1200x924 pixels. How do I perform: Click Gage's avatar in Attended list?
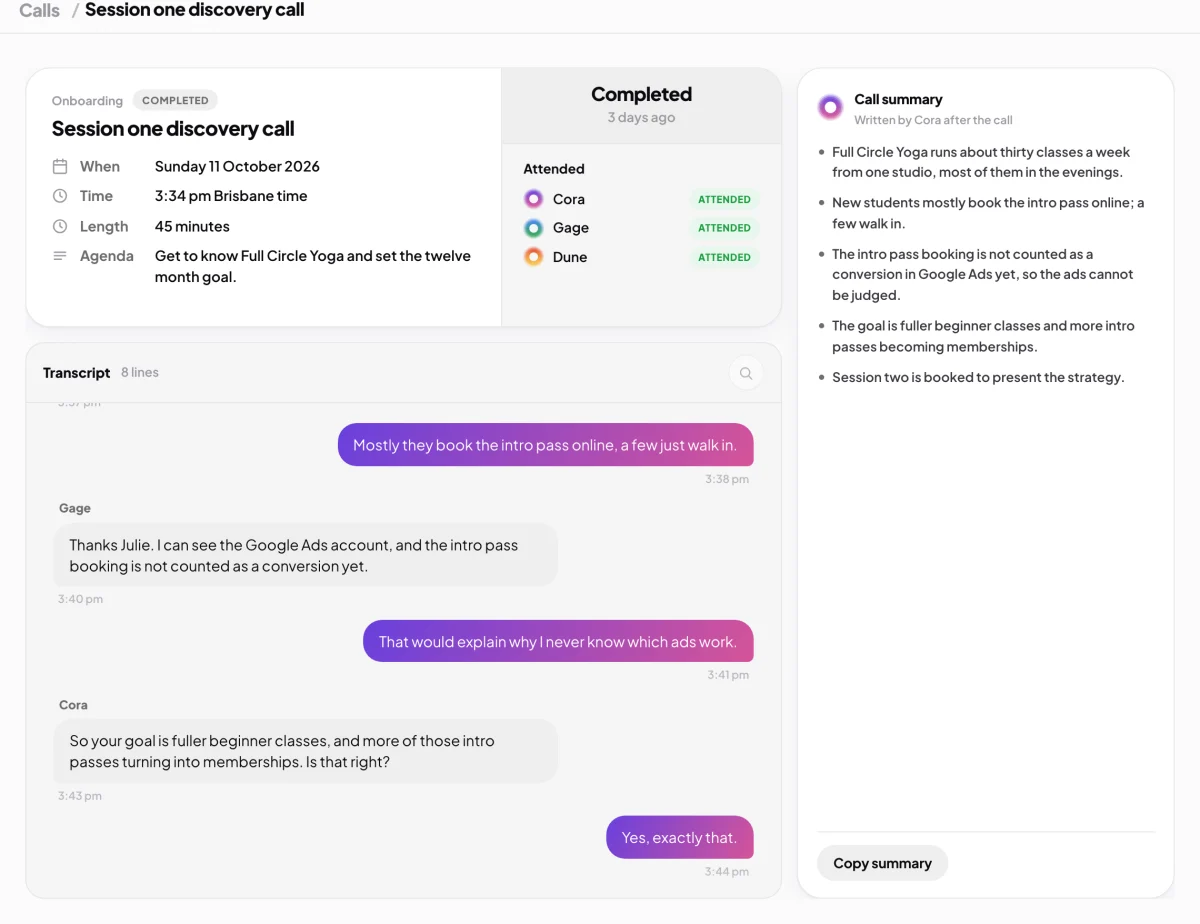point(534,228)
